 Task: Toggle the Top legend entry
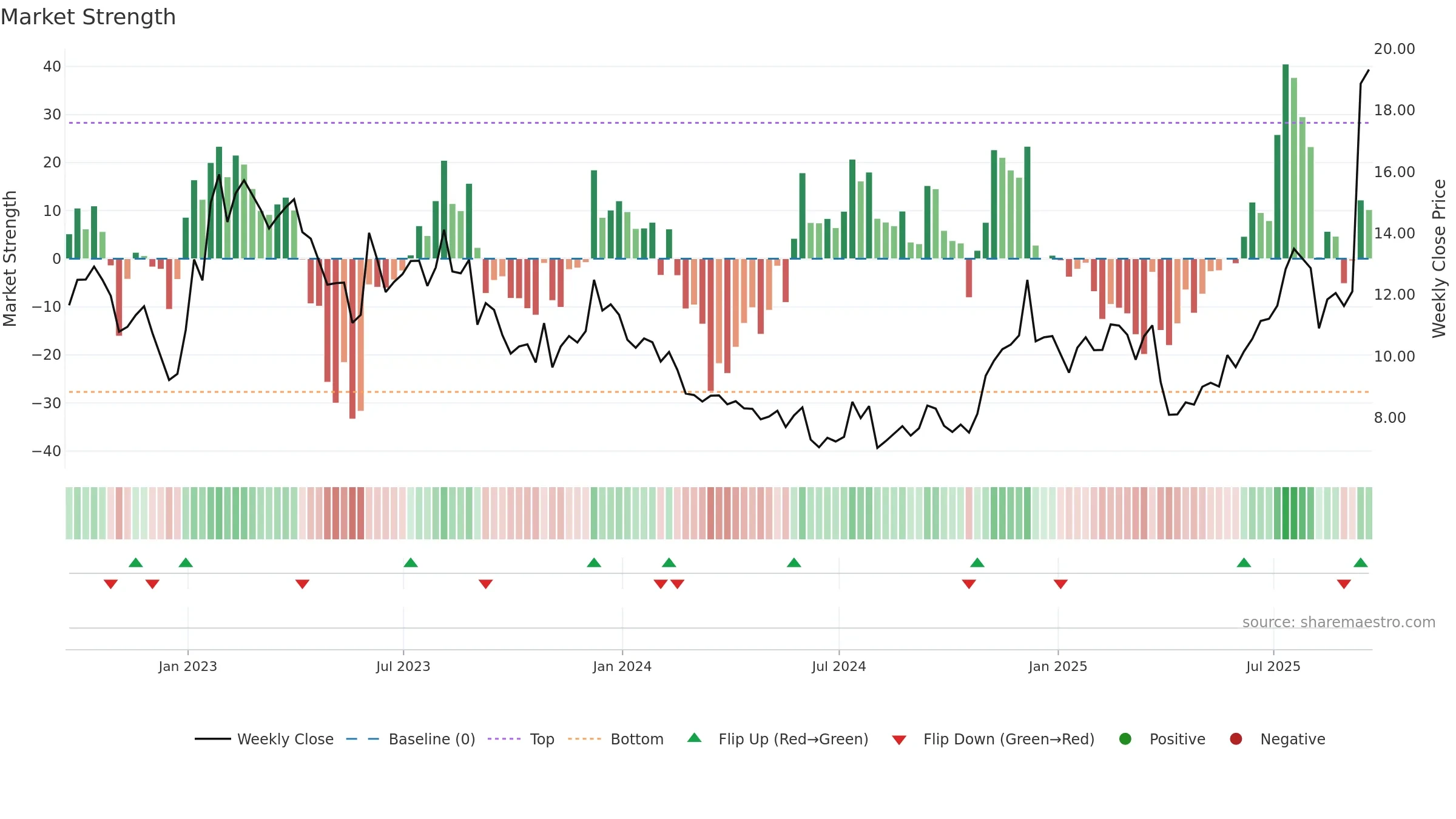[521, 739]
